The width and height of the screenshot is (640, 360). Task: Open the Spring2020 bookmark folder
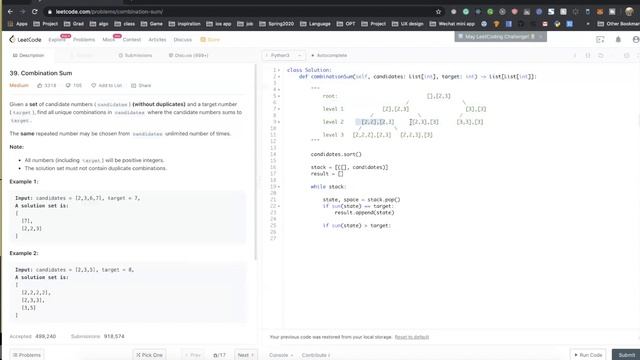(x=277, y=24)
